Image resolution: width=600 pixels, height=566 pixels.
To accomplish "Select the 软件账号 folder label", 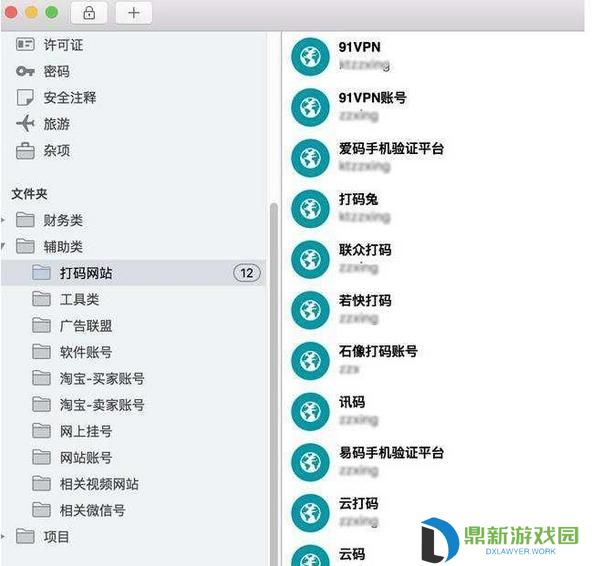I will click(x=86, y=352).
